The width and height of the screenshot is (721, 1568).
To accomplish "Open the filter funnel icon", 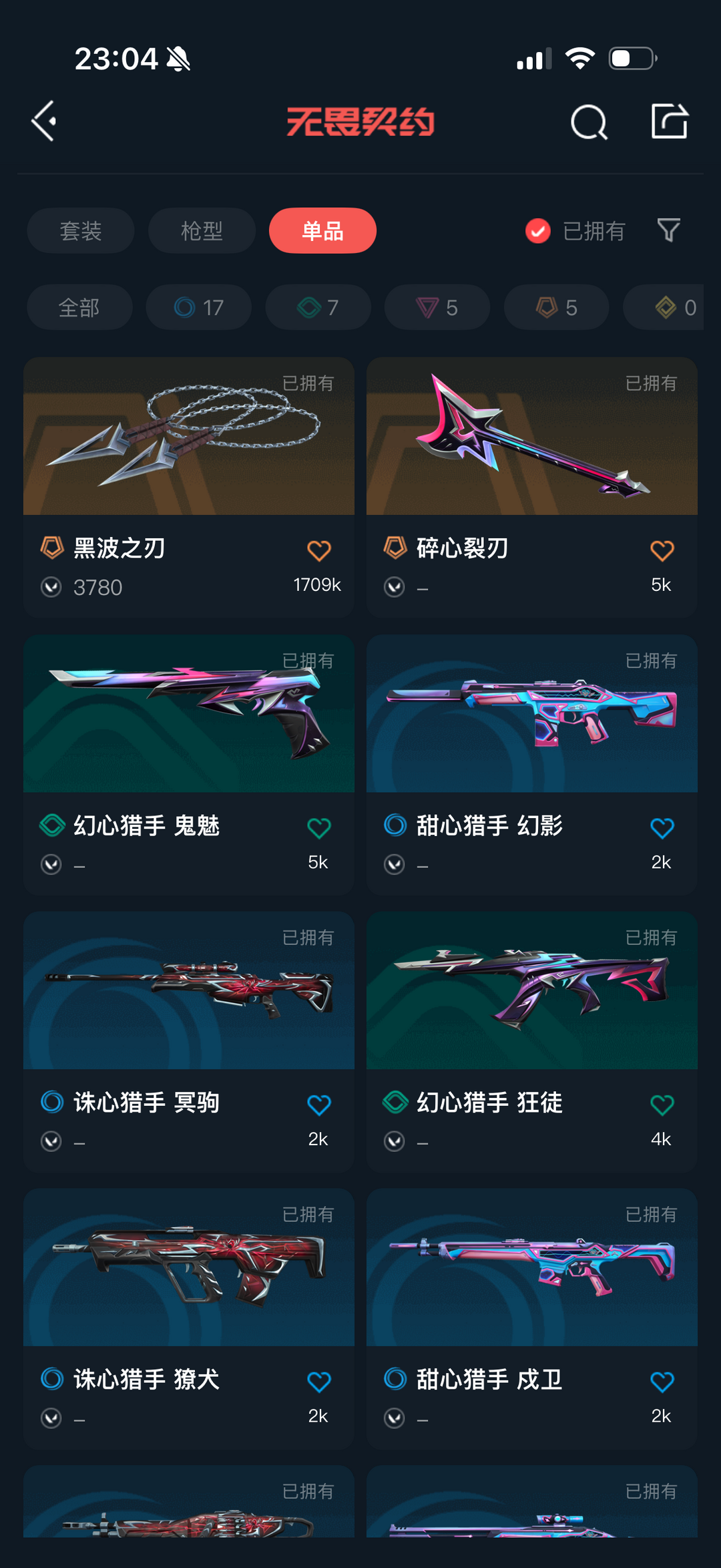I will click(x=668, y=230).
